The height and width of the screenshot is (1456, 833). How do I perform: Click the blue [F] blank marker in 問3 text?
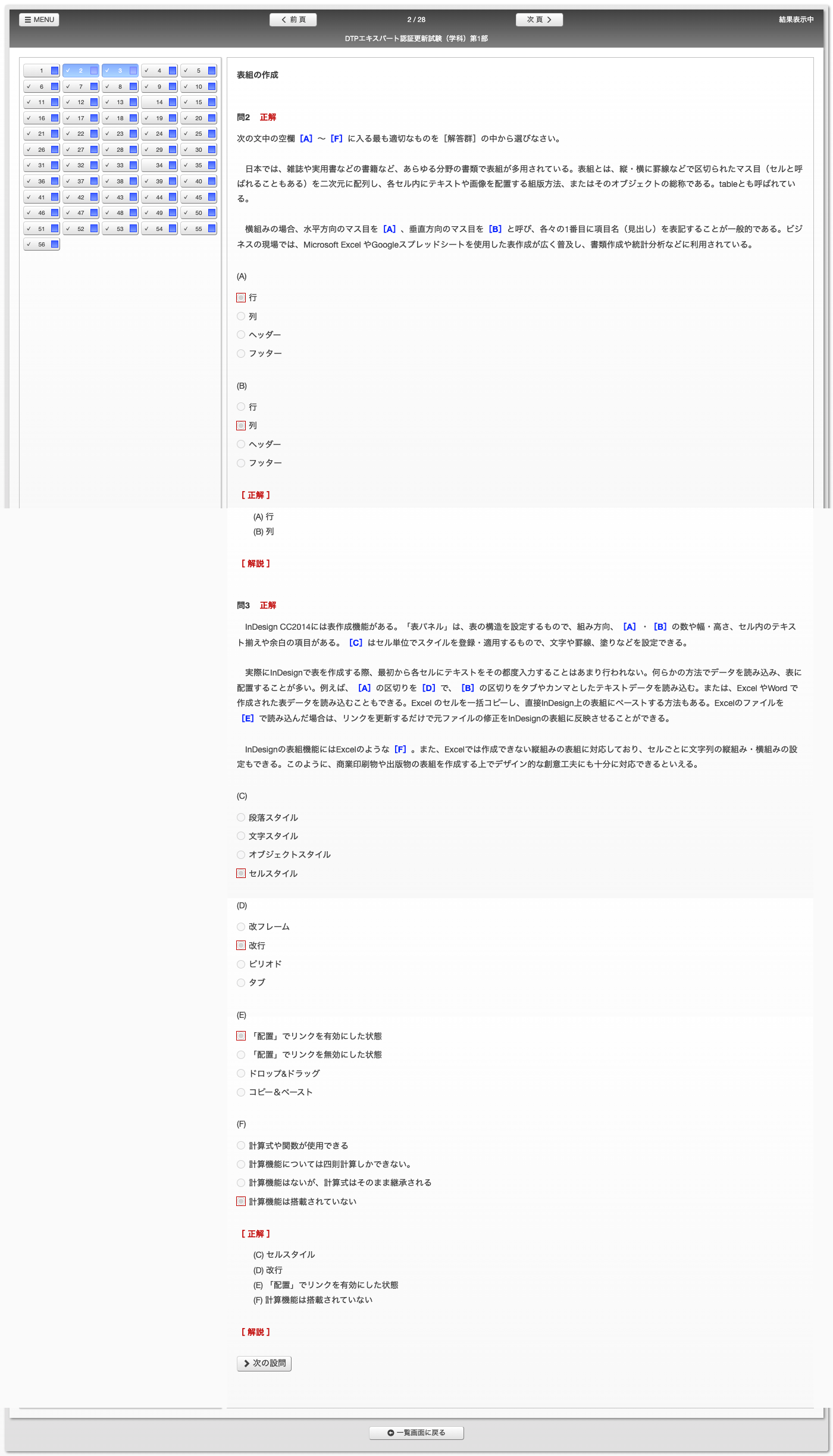pyautogui.click(x=400, y=749)
